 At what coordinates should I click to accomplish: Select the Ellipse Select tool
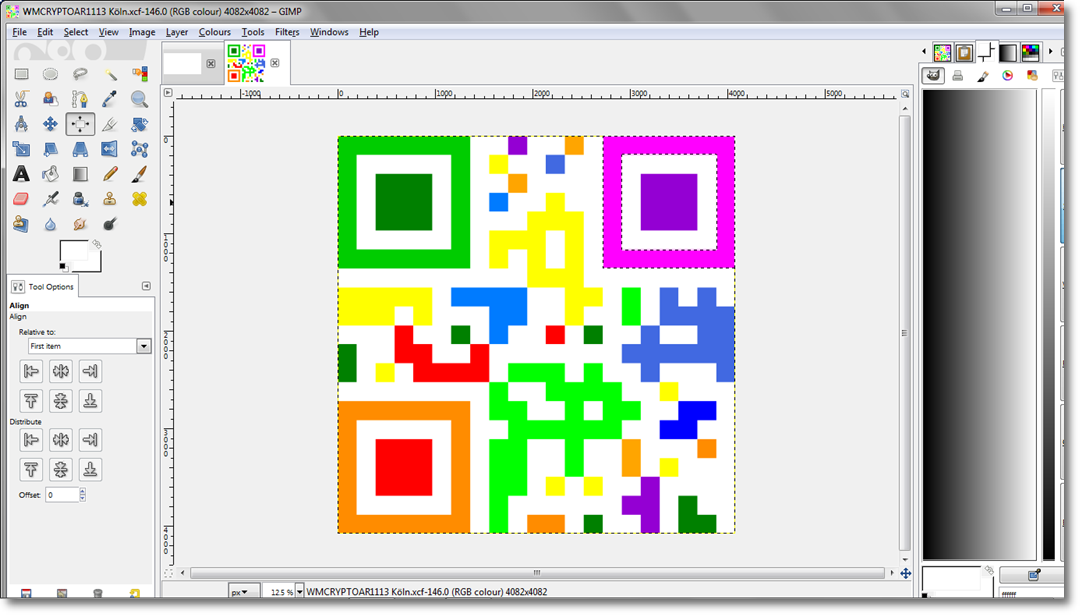pyautogui.click(x=50, y=74)
